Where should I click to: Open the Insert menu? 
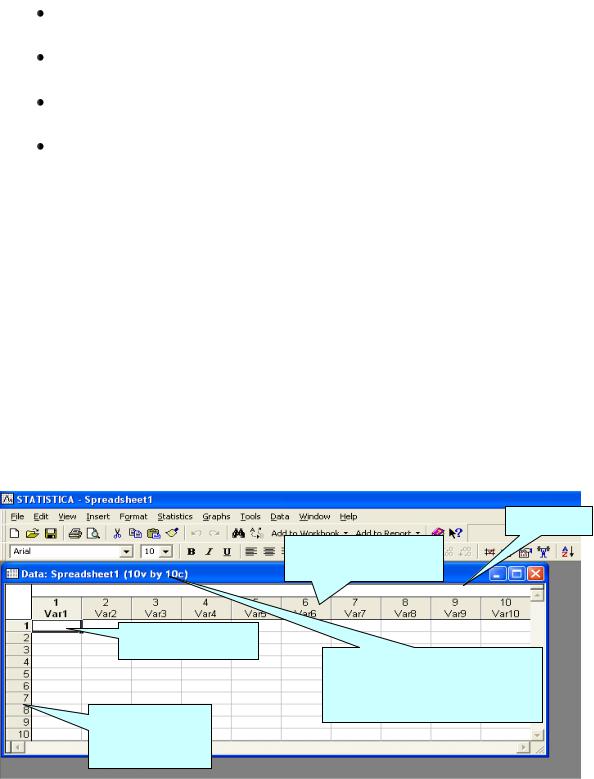[98, 517]
